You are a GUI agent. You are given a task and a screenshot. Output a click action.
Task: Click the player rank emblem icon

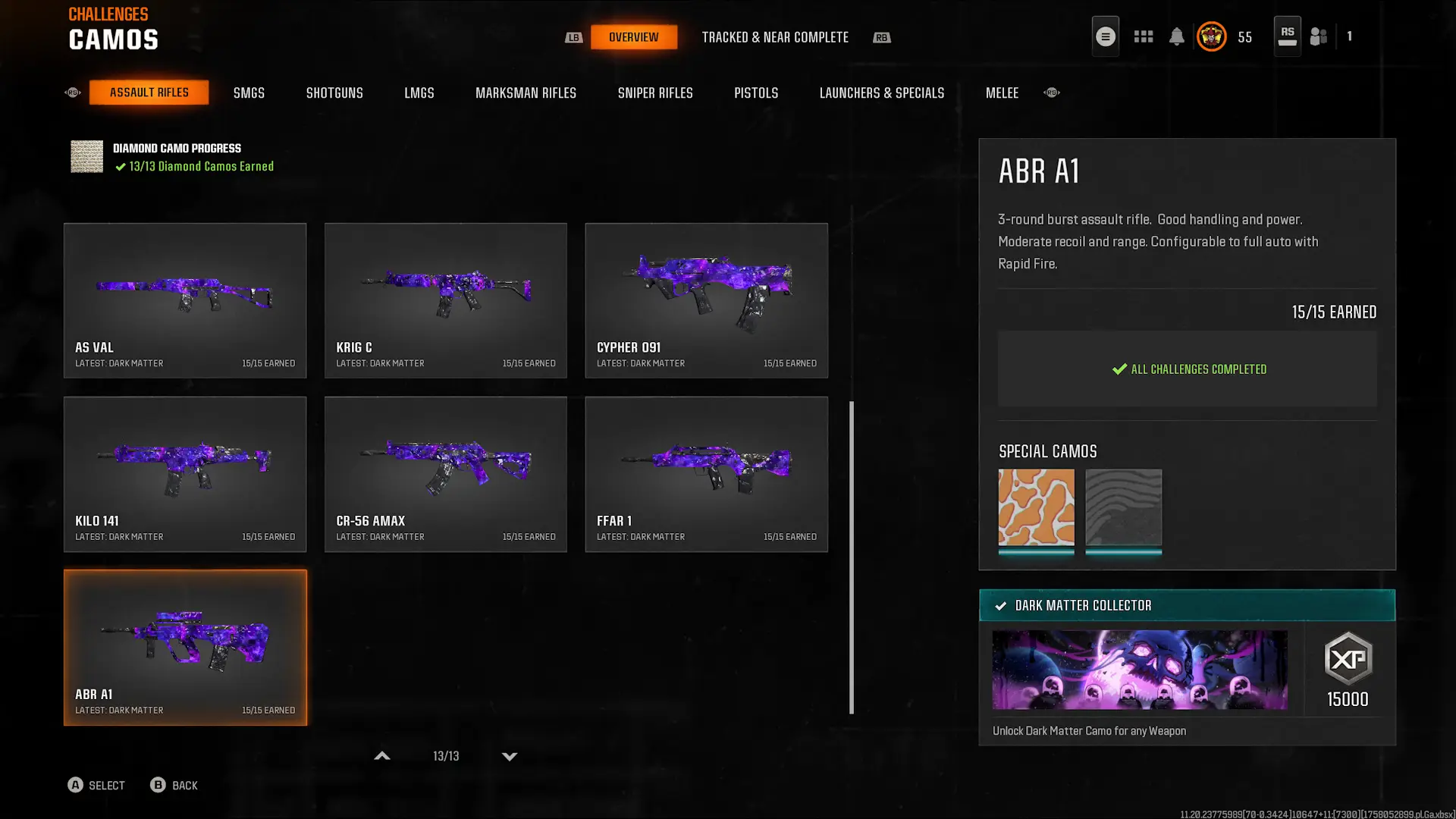point(1211,36)
